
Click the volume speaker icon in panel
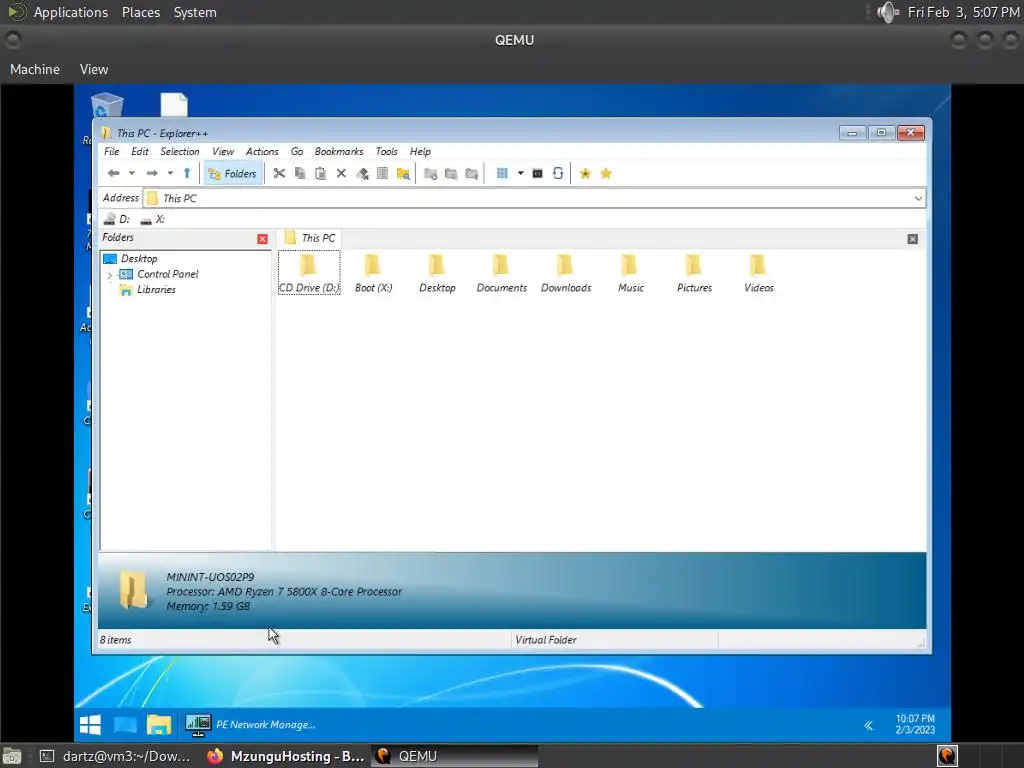click(x=888, y=12)
